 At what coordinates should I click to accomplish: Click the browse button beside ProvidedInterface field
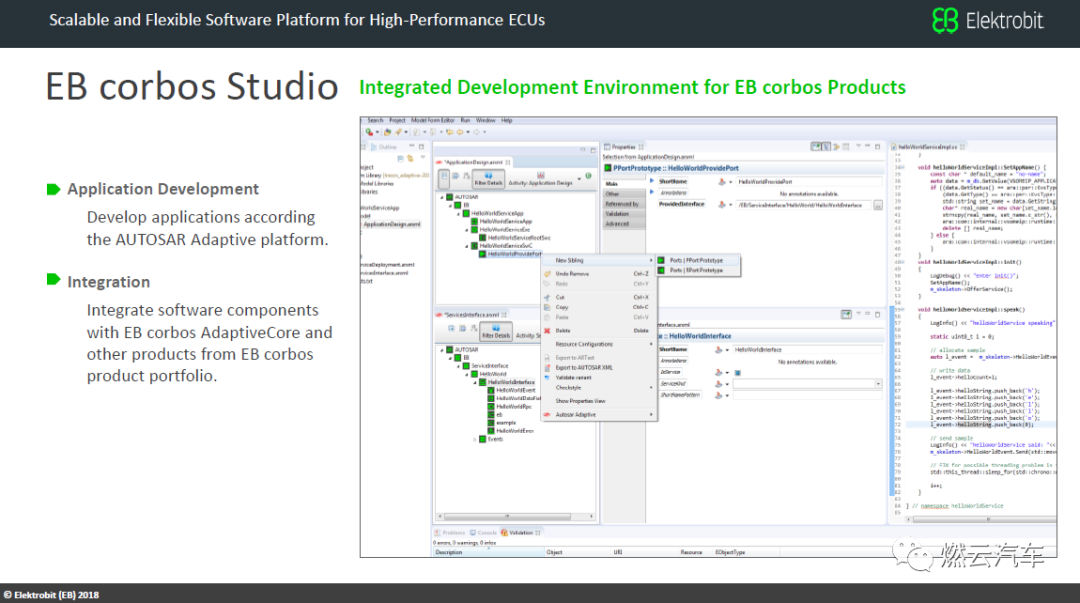click(x=878, y=205)
